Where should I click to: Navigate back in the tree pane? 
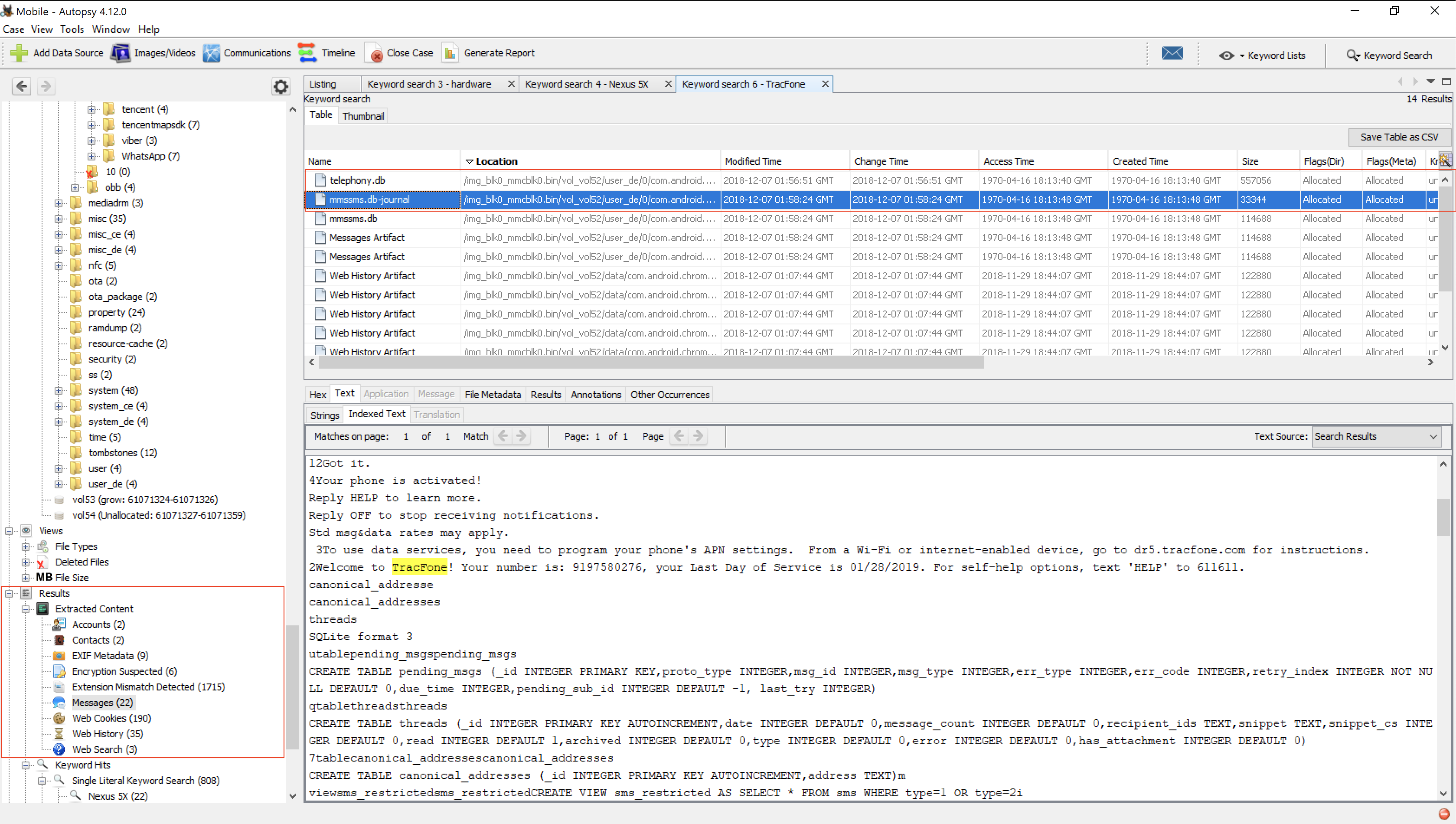click(22, 87)
